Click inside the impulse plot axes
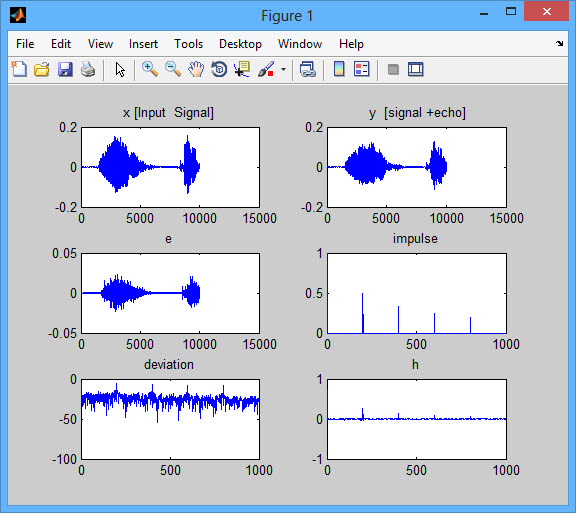 click(x=417, y=293)
